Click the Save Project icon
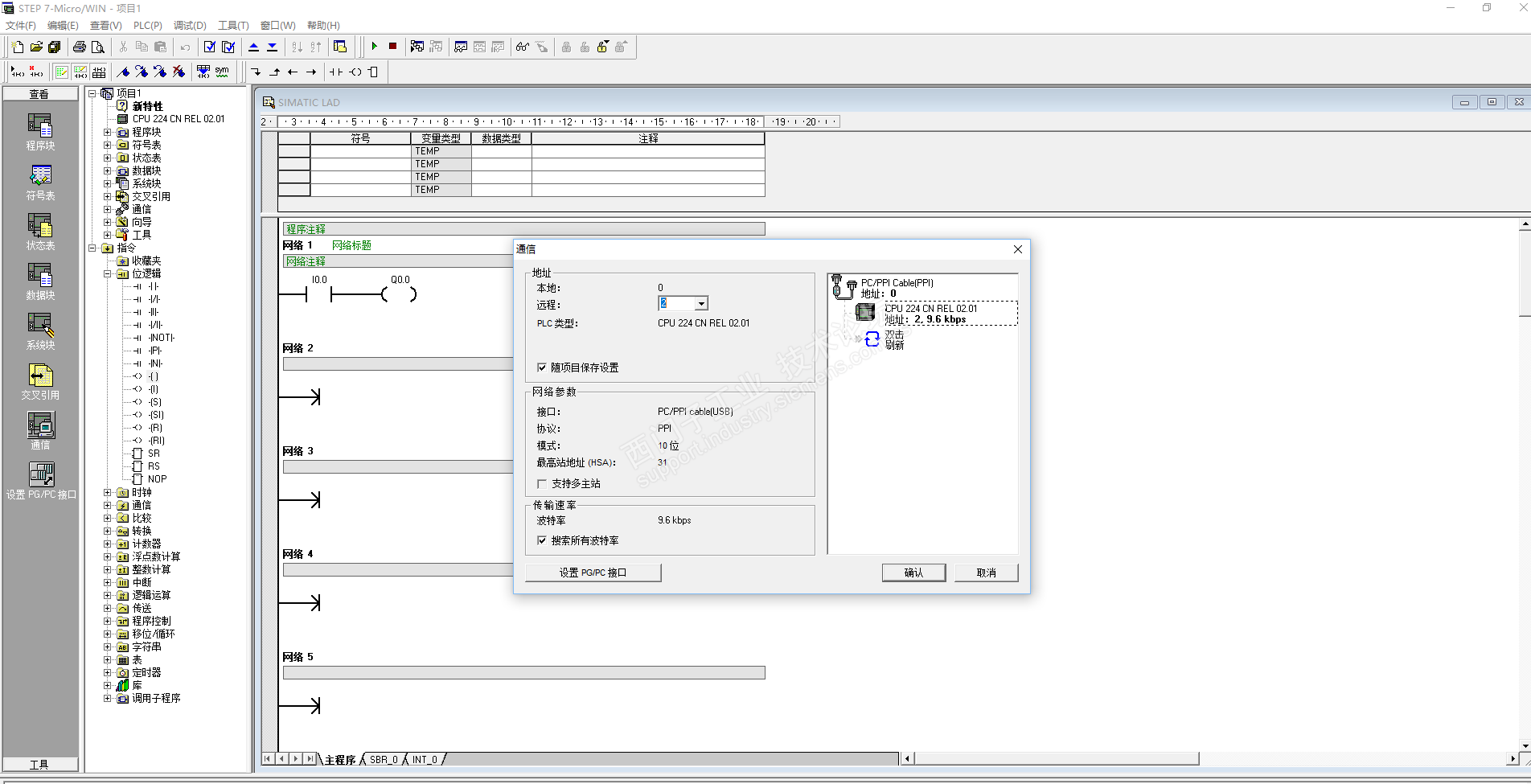Screen dimensions: 1531x784 pyautogui.click(x=55, y=47)
